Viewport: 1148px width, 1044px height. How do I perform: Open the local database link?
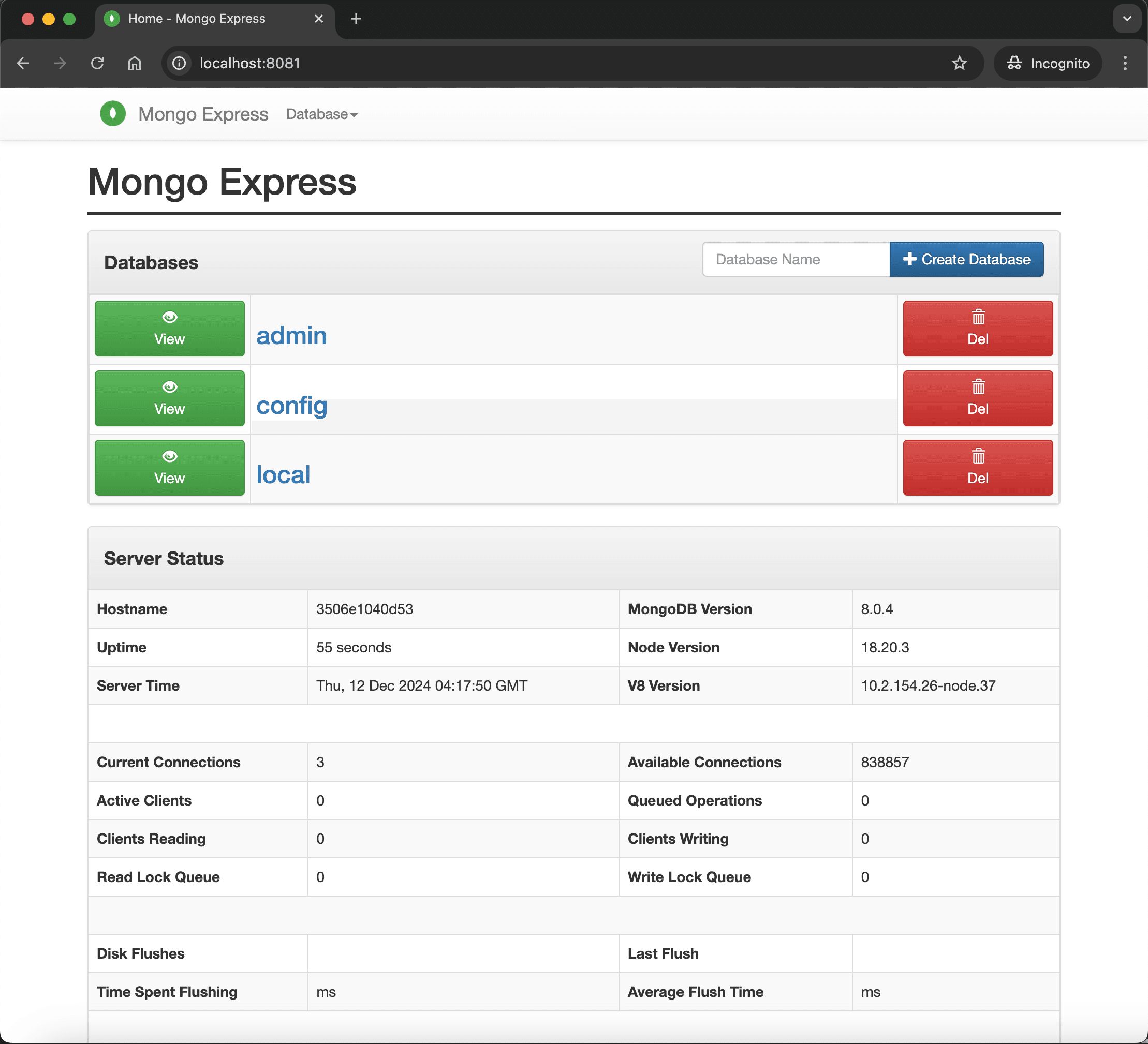(x=283, y=475)
